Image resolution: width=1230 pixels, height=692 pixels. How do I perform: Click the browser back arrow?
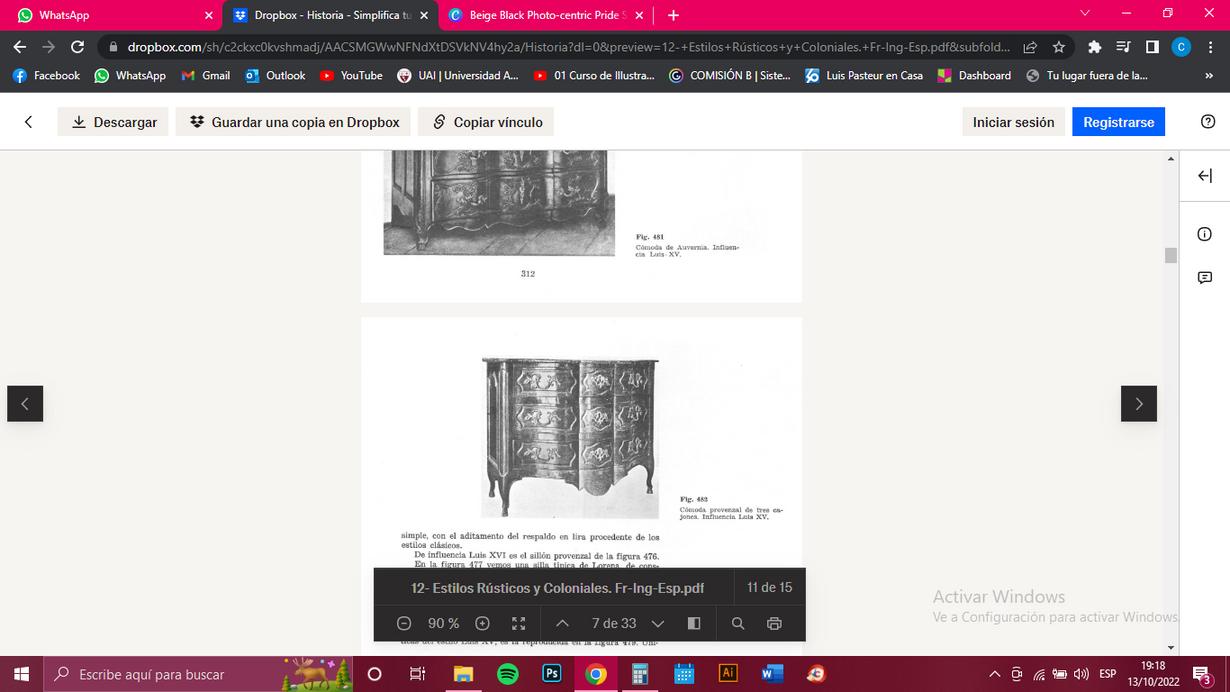coord(20,47)
